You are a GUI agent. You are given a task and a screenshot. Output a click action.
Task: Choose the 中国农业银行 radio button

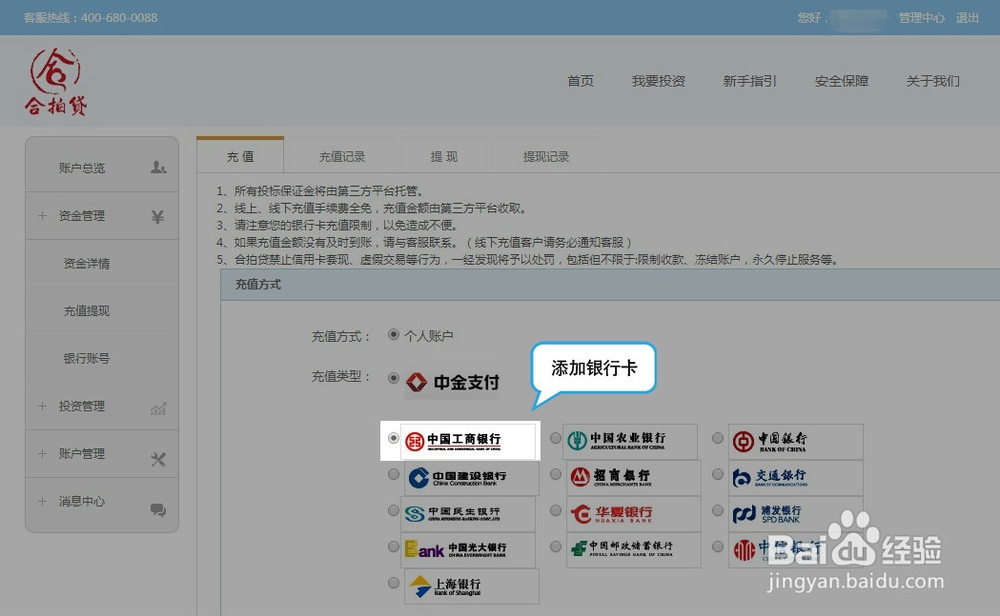(x=555, y=438)
